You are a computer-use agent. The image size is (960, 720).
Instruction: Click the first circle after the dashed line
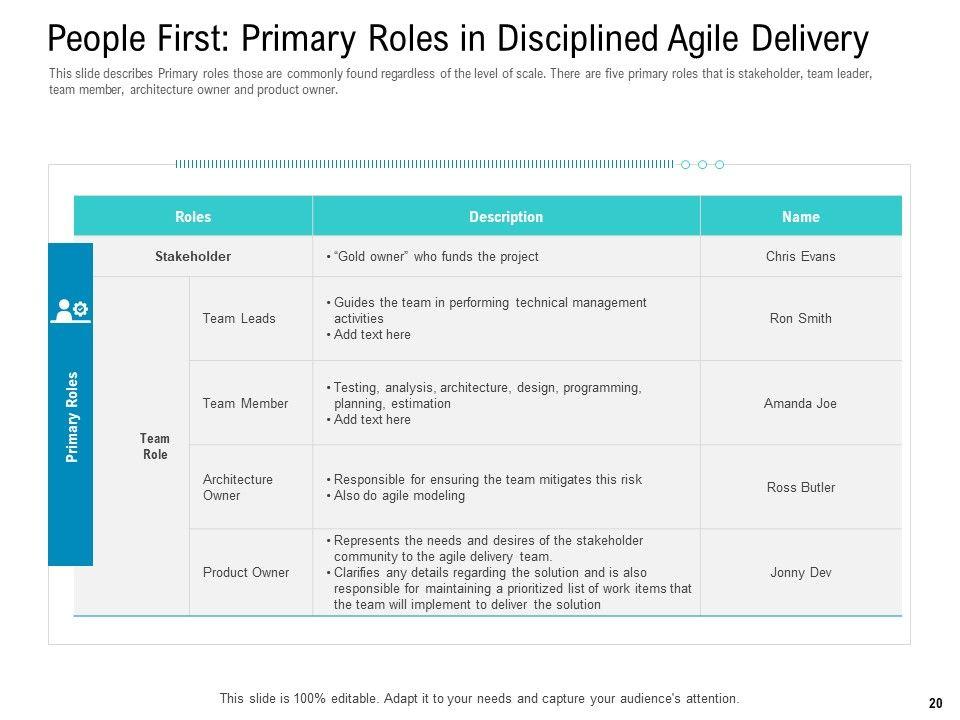coord(685,164)
